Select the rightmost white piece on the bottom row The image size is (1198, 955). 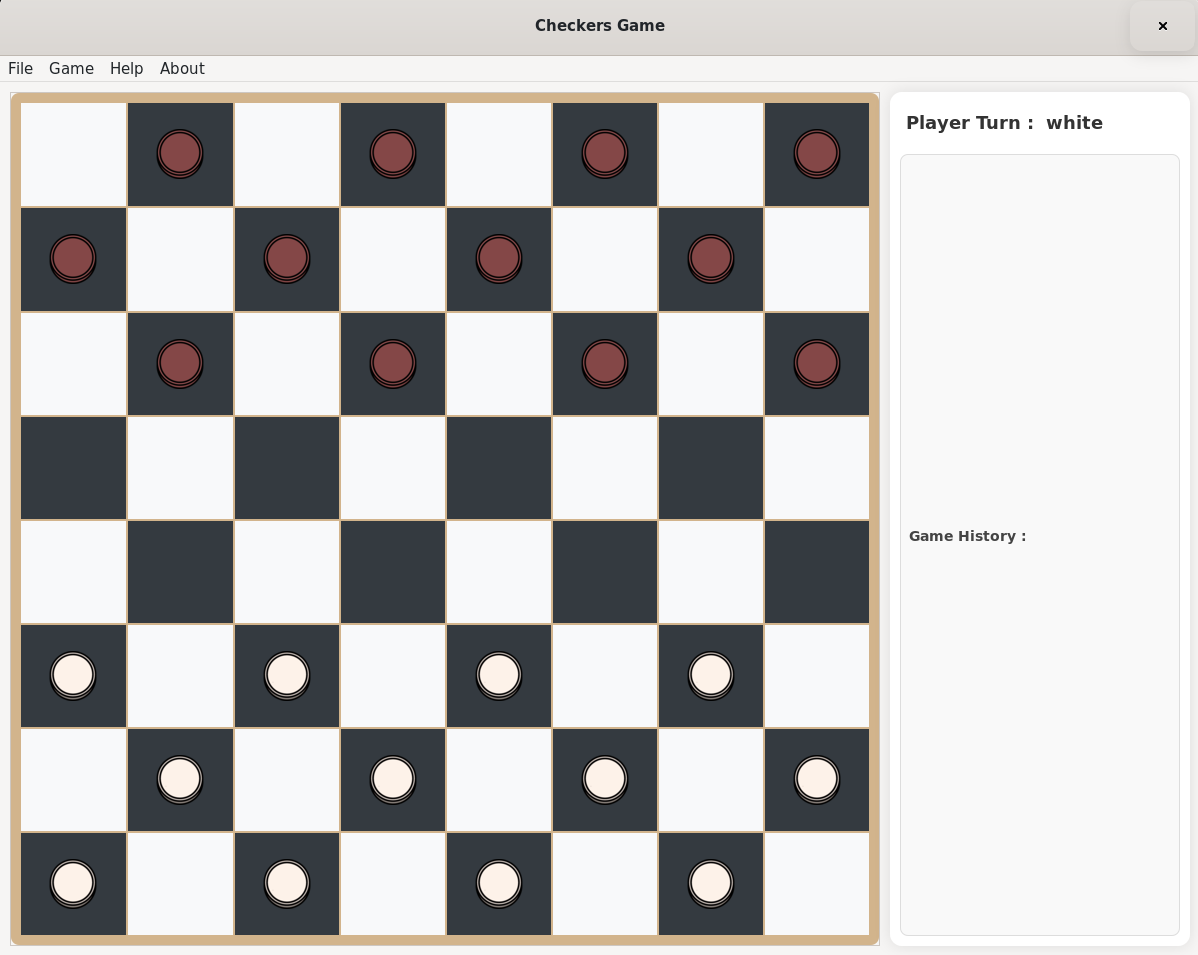(711, 883)
